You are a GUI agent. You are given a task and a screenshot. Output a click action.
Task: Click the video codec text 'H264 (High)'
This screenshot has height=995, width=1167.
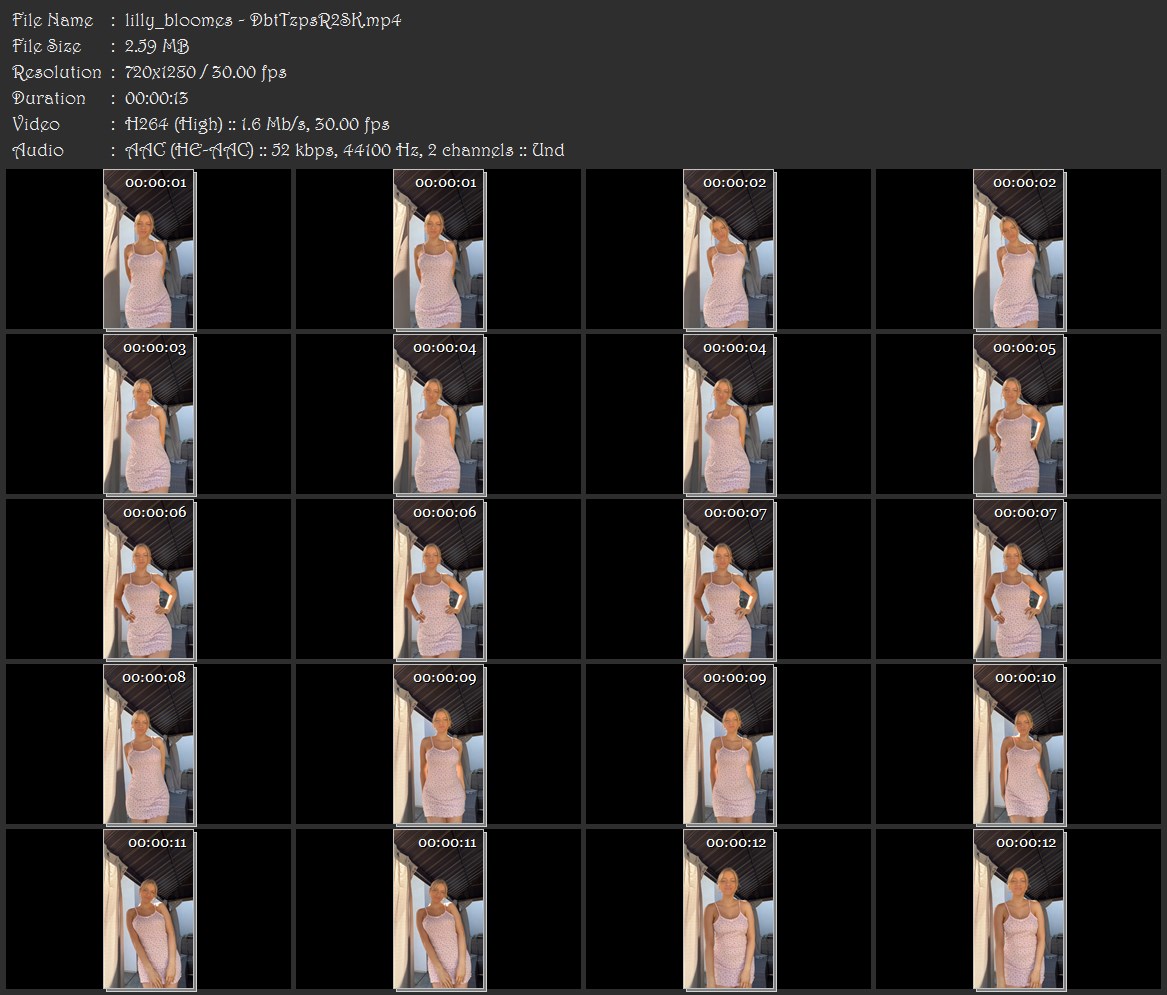pyautogui.click(x=173, y=124)
